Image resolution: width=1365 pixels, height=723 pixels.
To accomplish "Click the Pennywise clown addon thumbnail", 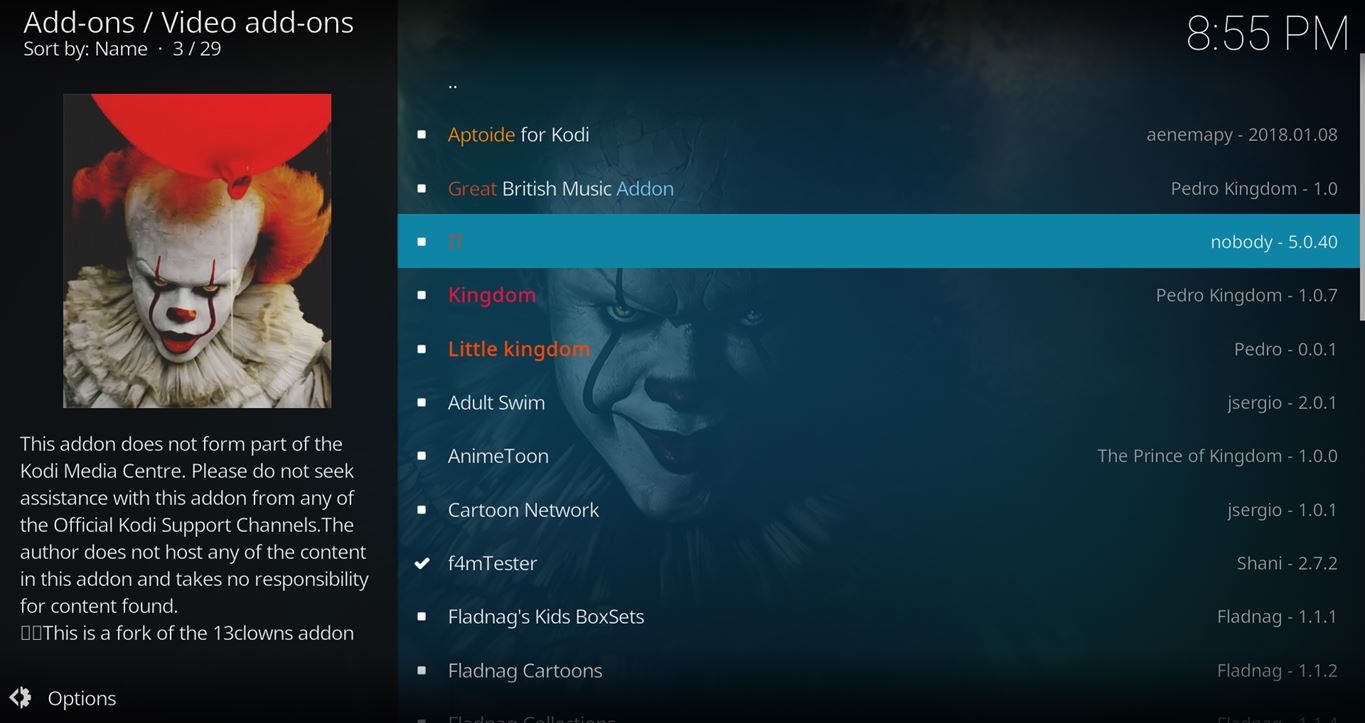I will [197, 251].
